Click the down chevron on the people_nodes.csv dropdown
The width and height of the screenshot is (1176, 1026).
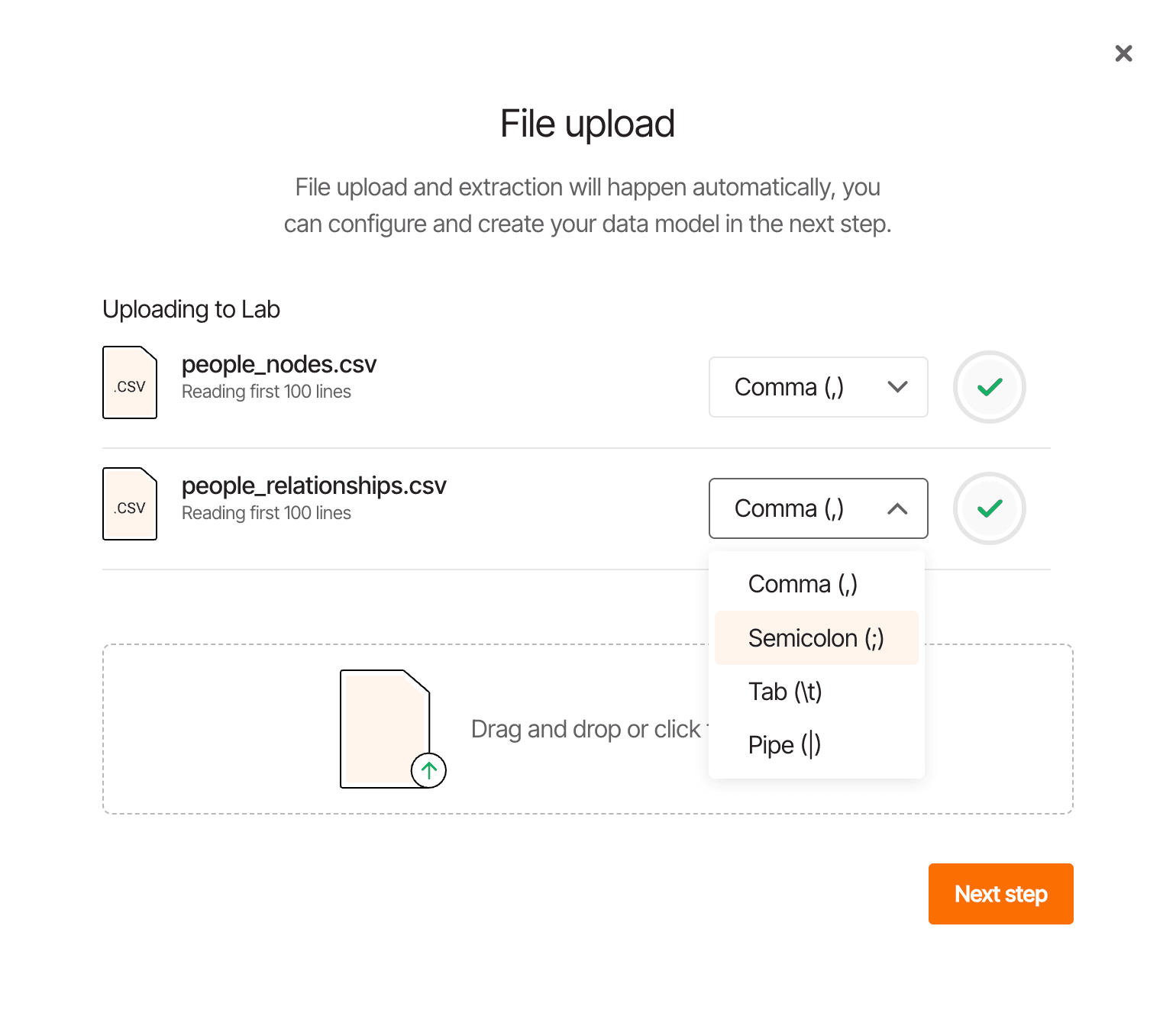(x=897, y=387)
